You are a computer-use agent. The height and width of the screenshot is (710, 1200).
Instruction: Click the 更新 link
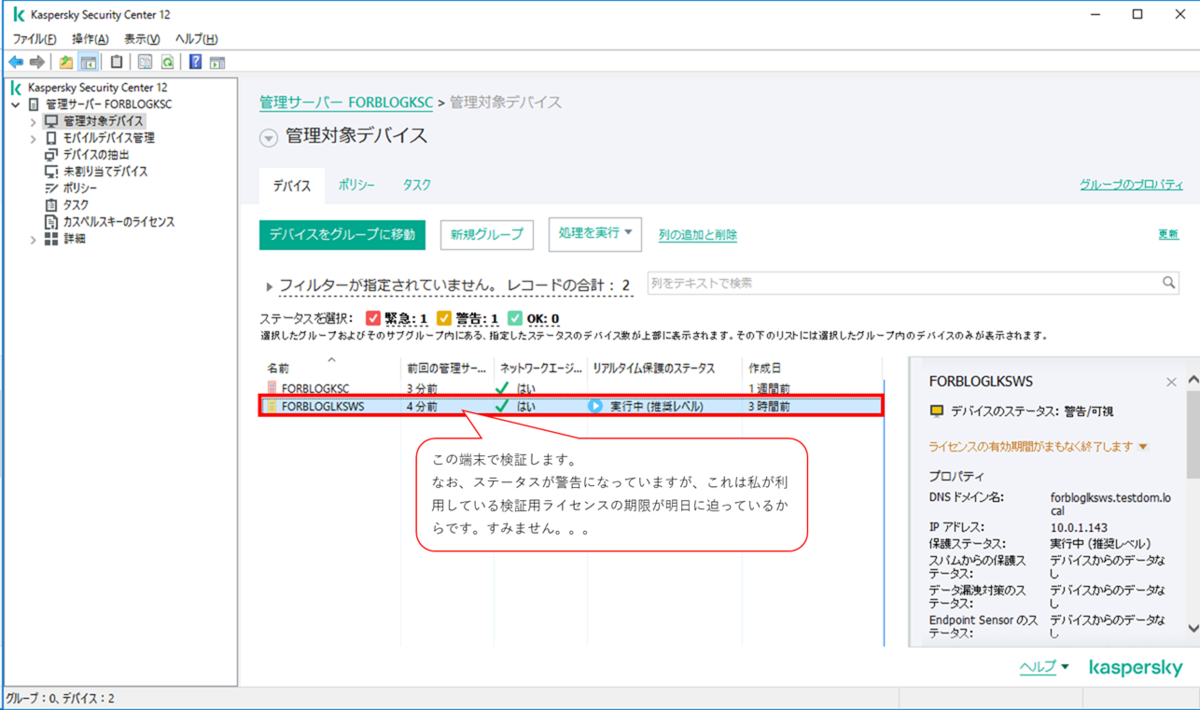tap(1168, 234)
